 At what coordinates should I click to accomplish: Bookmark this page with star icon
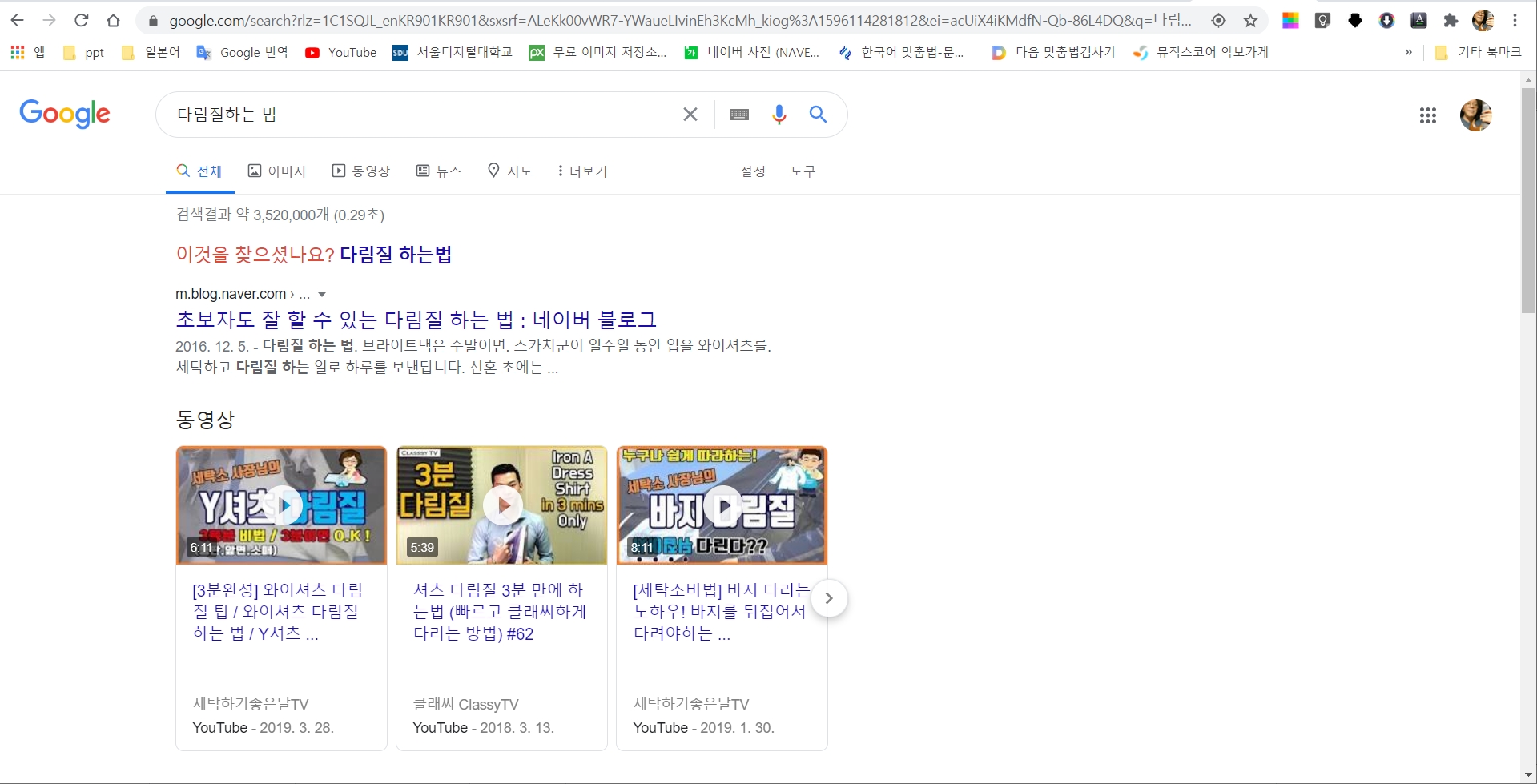click(x=1250, y=21)
